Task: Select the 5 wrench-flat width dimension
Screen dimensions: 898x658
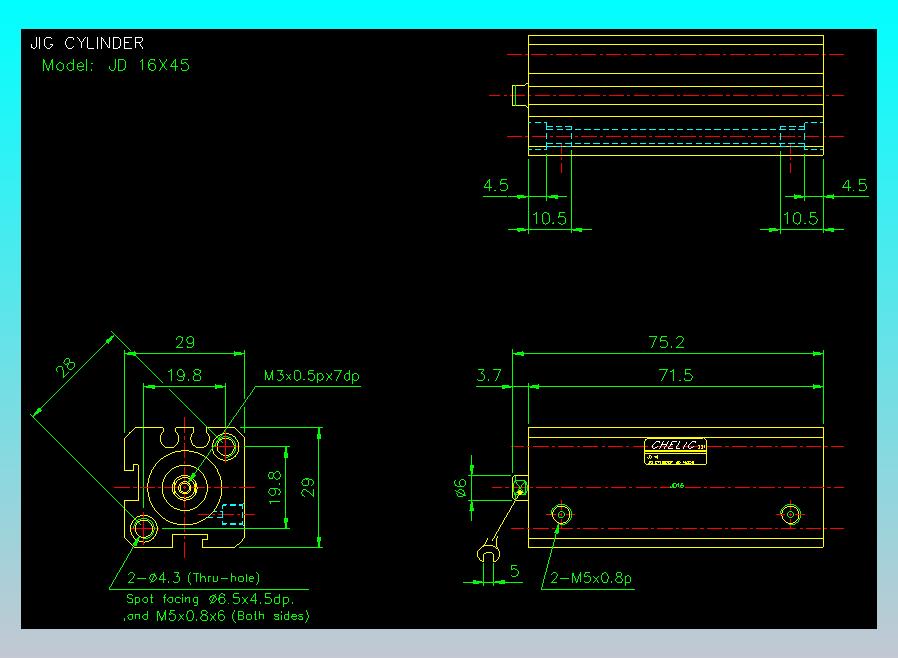Action: coord(514,571)
